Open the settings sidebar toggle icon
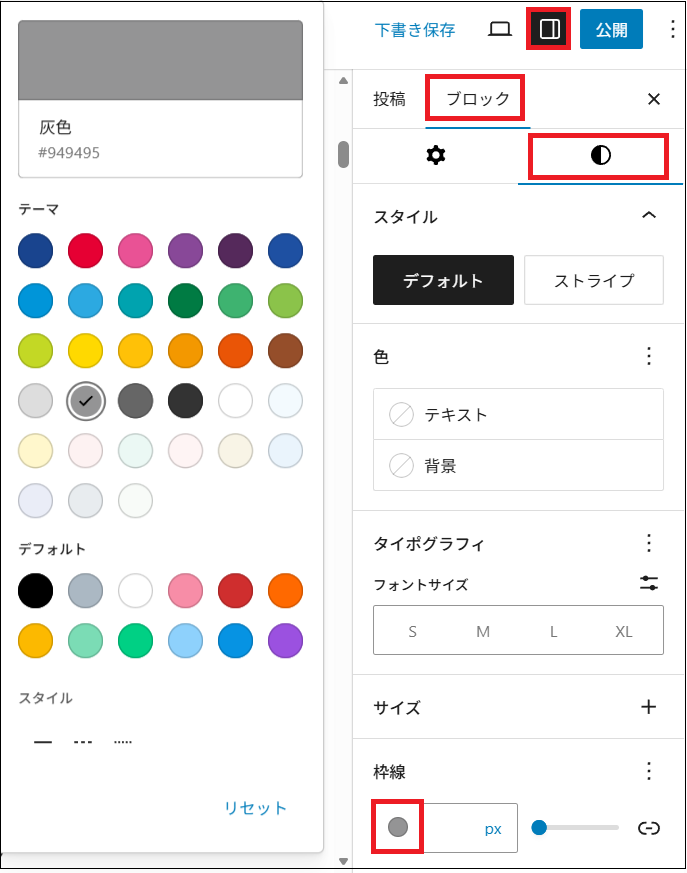This screenshot has height=873, width=687. pyautogui.click(x=549, y=29)
